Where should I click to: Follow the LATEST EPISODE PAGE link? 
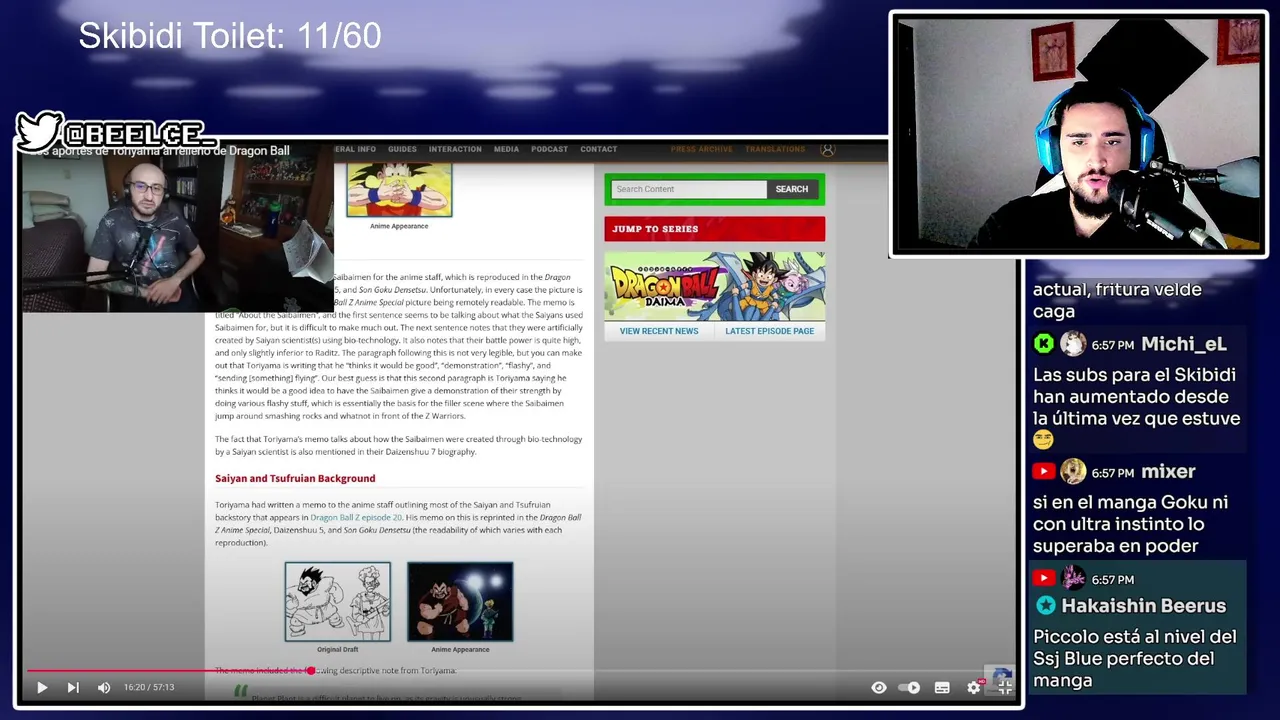pos(770,331)
